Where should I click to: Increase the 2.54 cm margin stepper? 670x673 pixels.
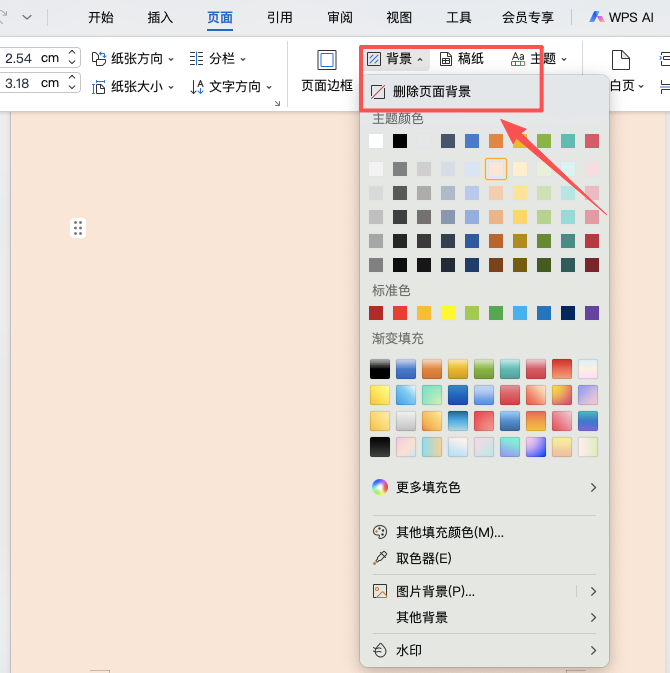[x=72, y=53]
